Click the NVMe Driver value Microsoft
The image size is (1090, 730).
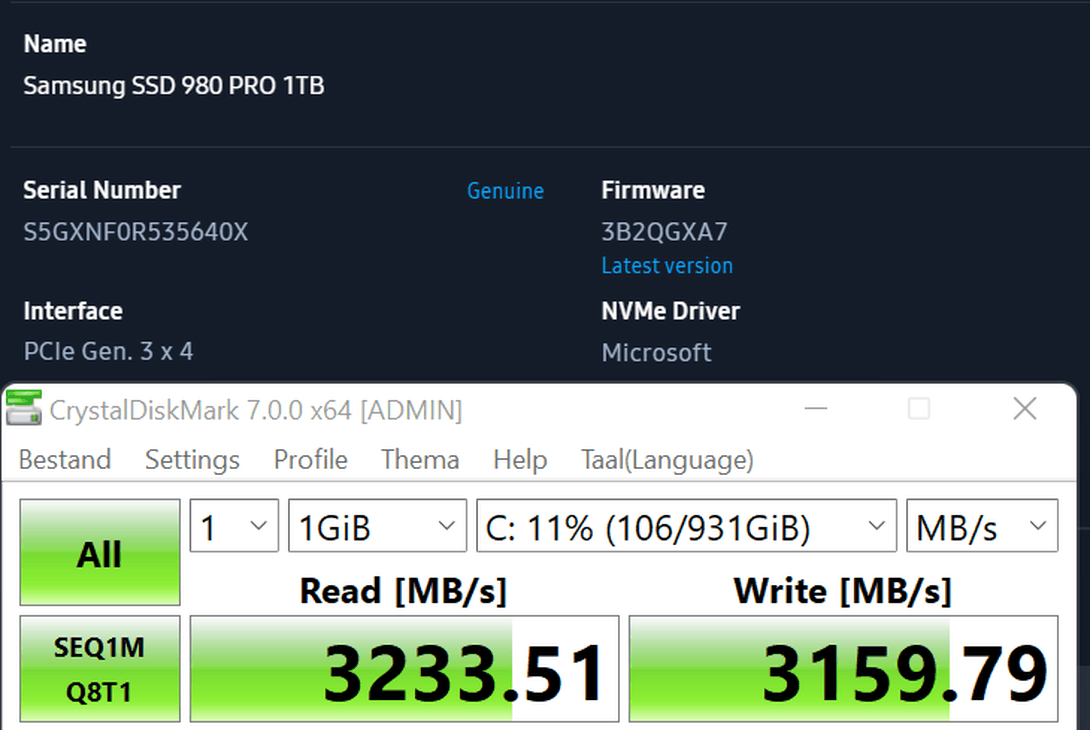click(656, 352)
